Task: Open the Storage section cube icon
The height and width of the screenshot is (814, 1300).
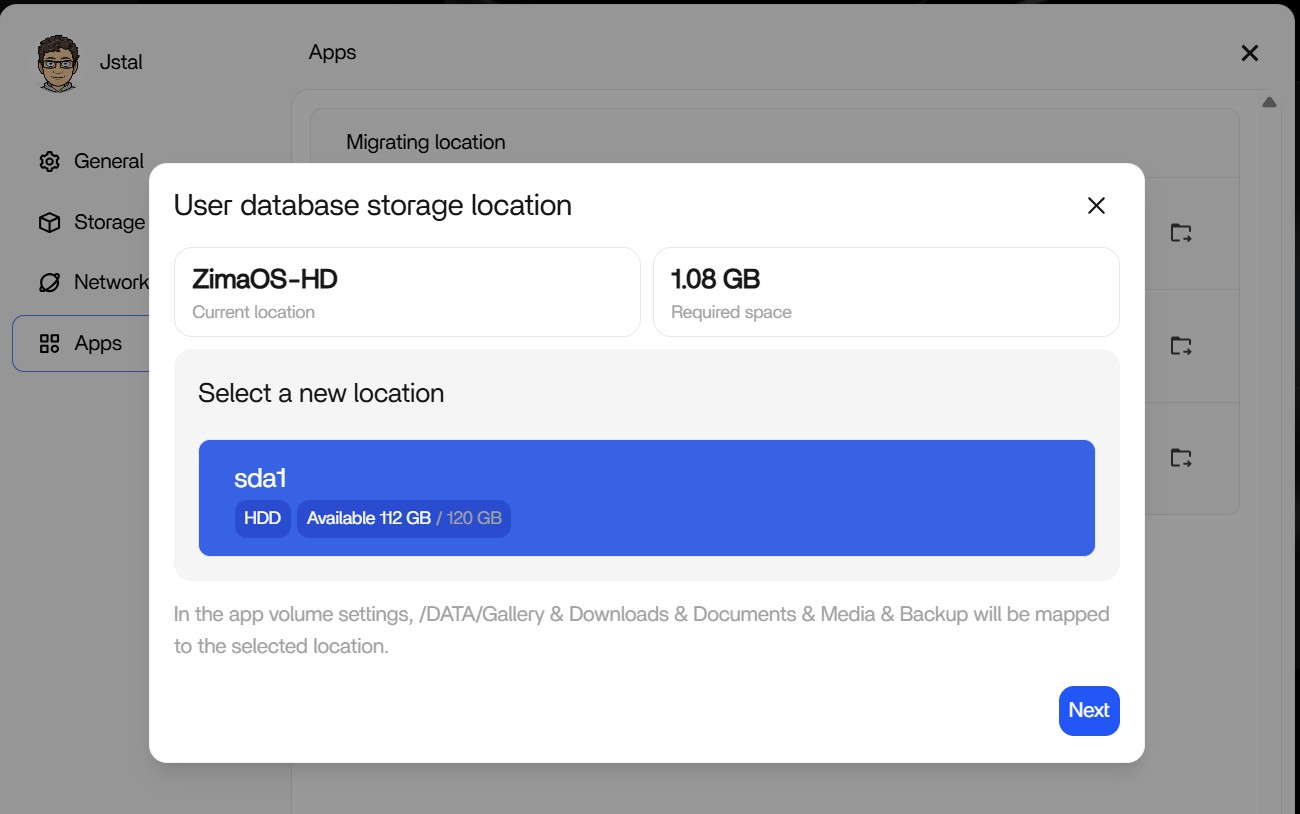Action: tap(49, 222)
